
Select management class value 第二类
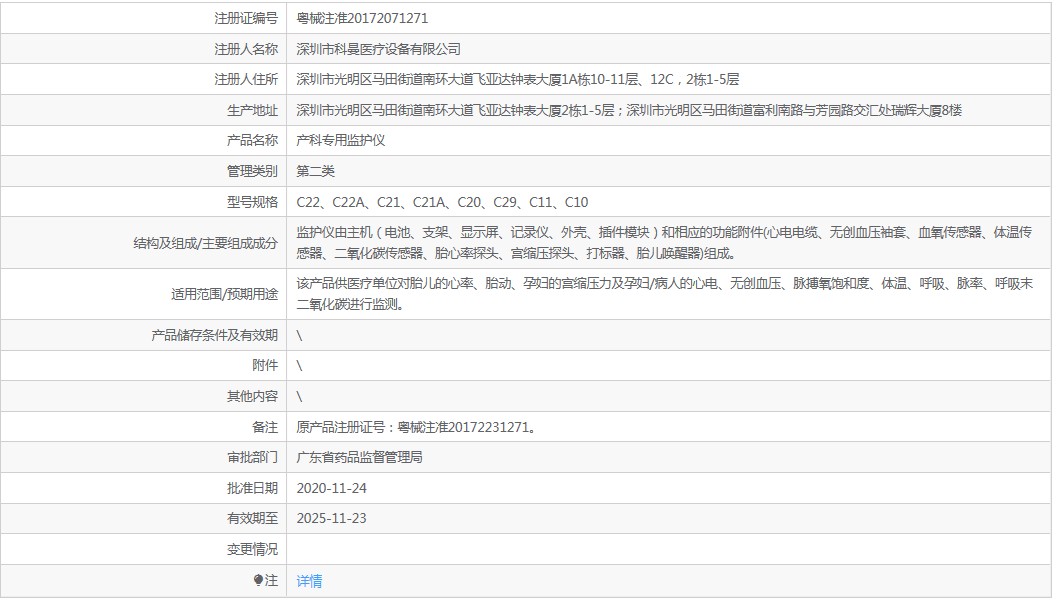click(315, 171)
